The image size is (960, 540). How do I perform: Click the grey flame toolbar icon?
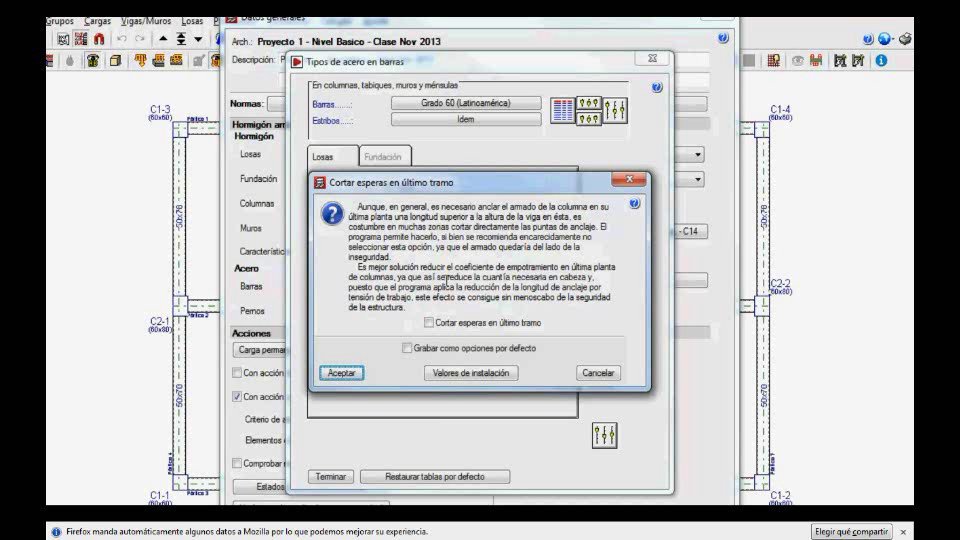pos(70,61)
